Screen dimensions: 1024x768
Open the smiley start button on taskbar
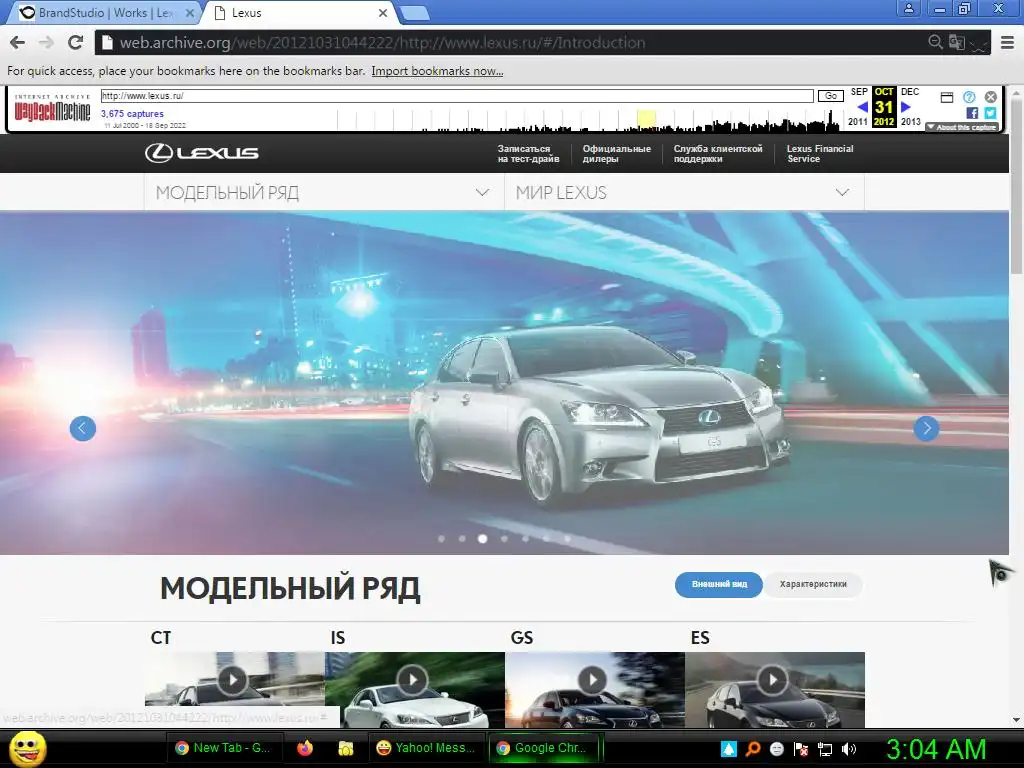(x=27, y=748)
